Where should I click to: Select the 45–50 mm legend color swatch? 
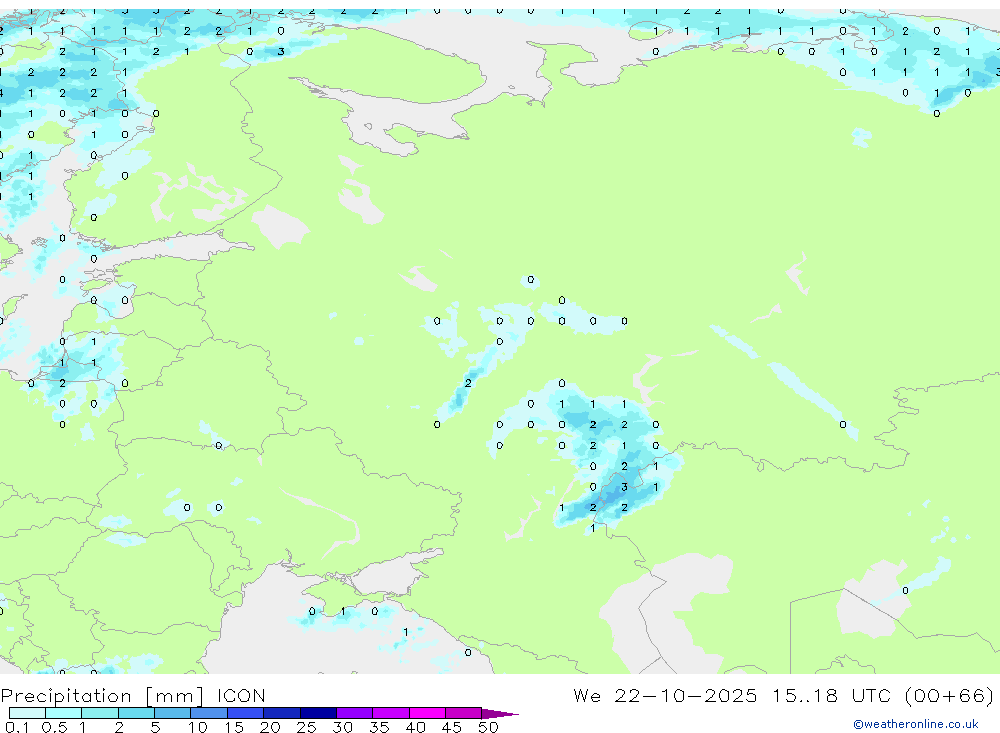point(464,713)
